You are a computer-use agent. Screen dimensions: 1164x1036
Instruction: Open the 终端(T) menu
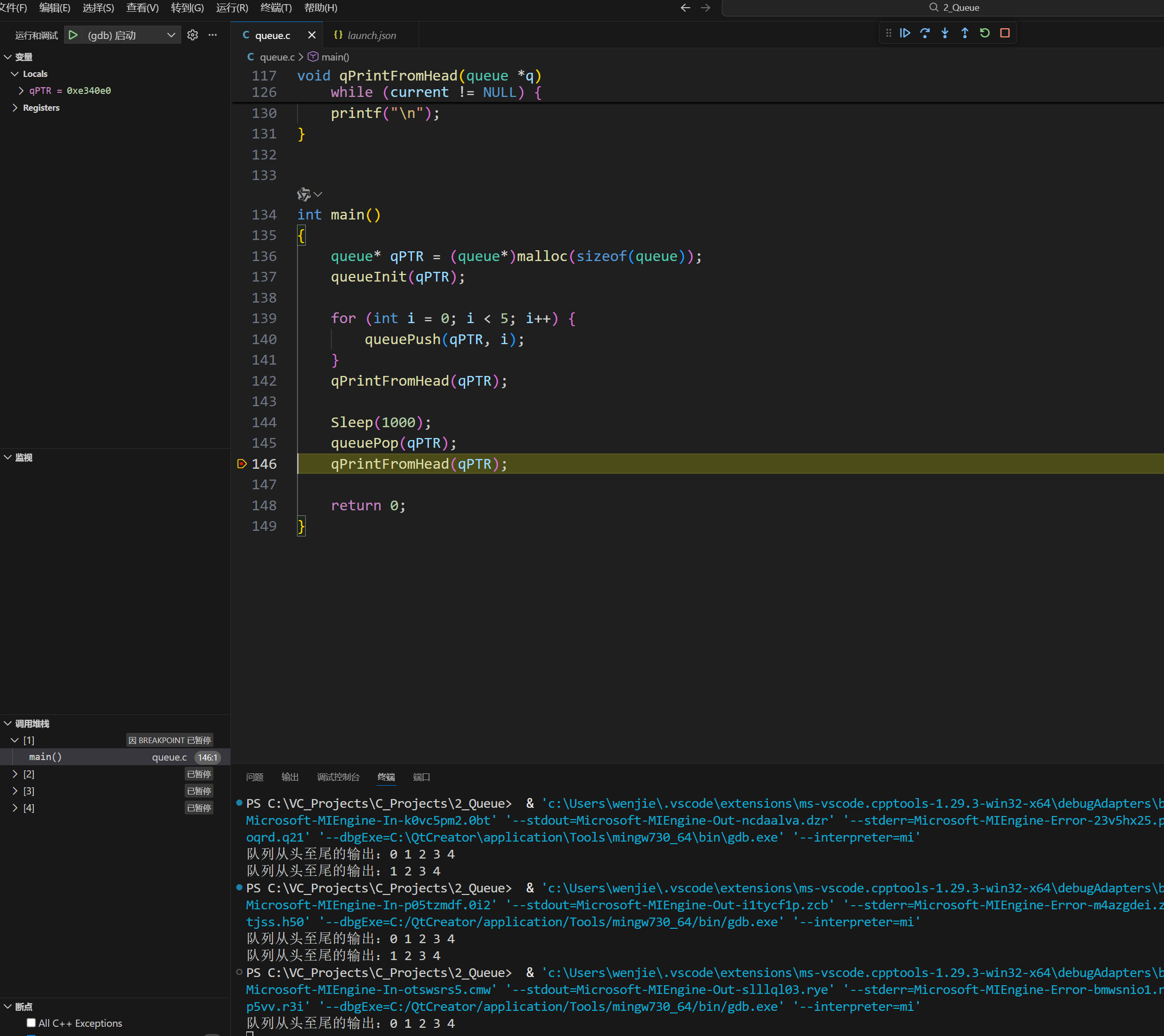(275, 8)
